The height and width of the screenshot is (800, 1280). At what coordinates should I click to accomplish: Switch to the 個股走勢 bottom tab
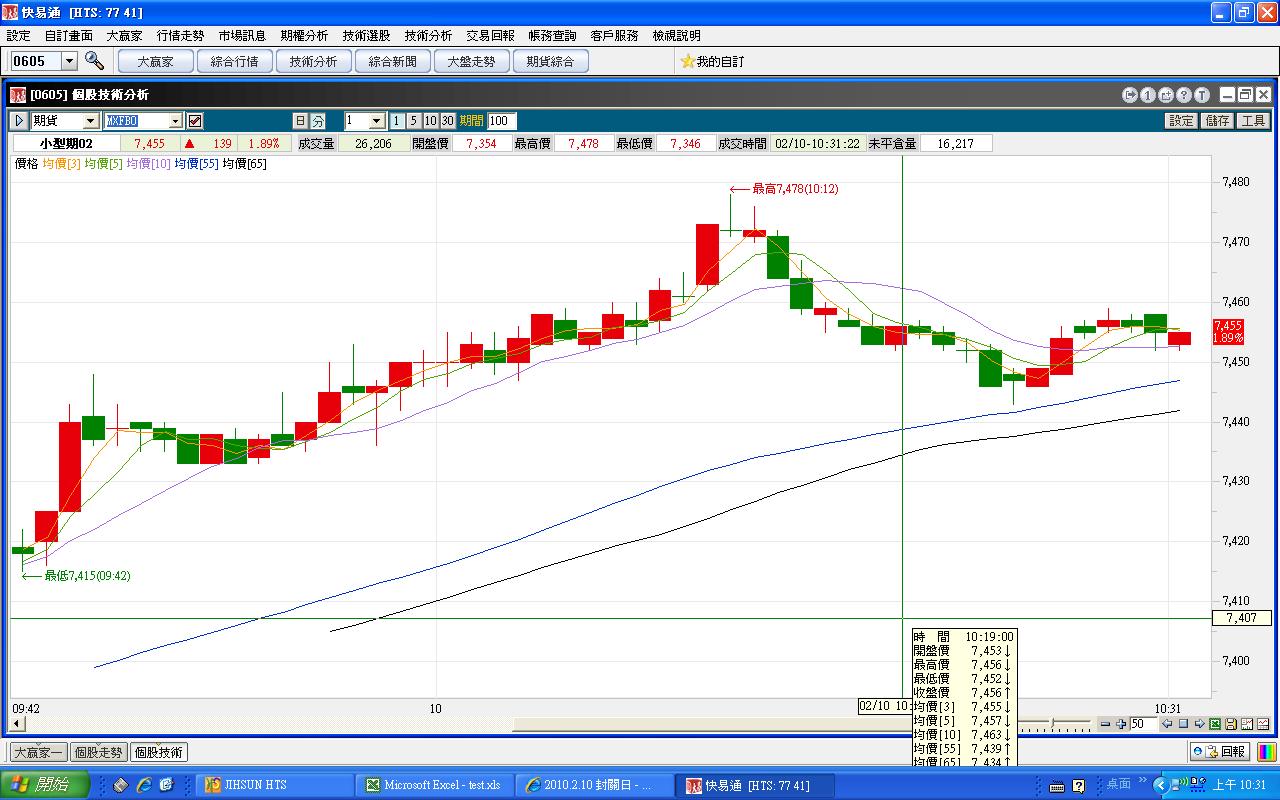[x=99, y=752]
